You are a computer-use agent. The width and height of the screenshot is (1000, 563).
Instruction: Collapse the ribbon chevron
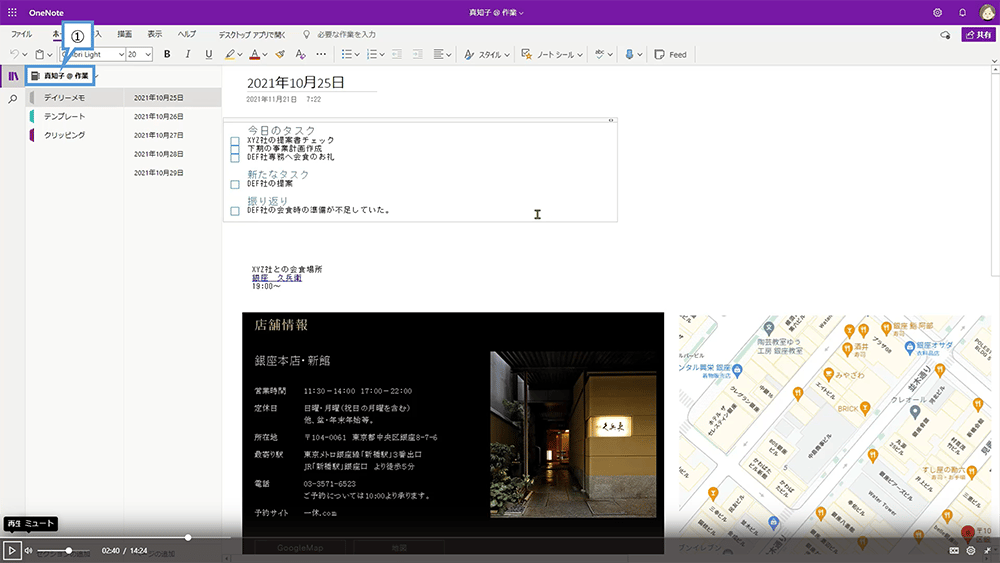994,61
